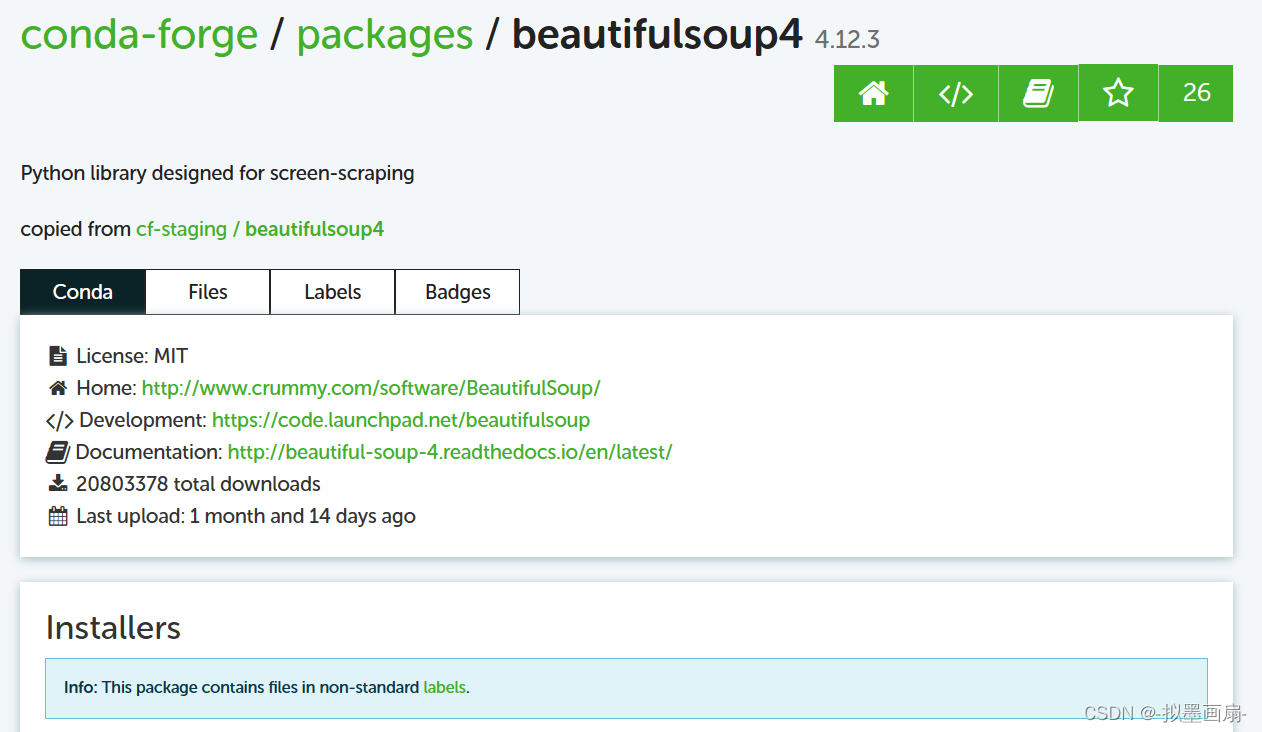Click the 26 favorites count button
Screen dimensions: 1262x732
coord(1196,93)
